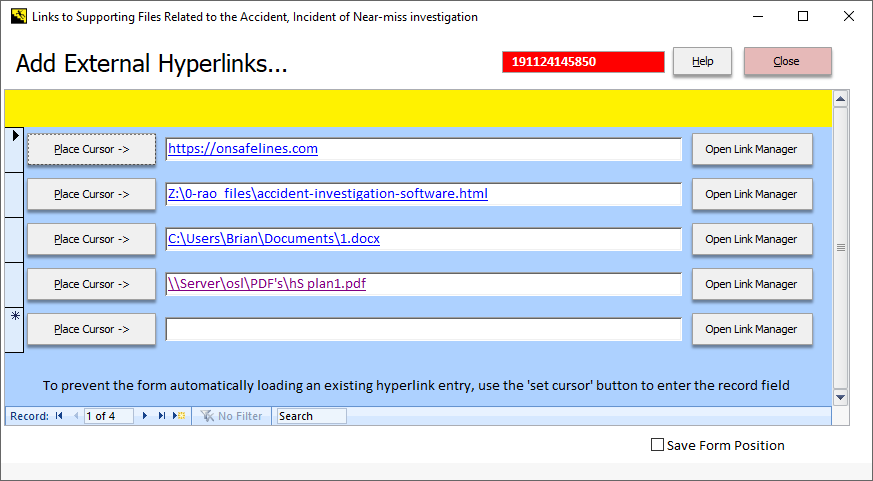Click the scrollbar up arrow

tap(841, 99)
